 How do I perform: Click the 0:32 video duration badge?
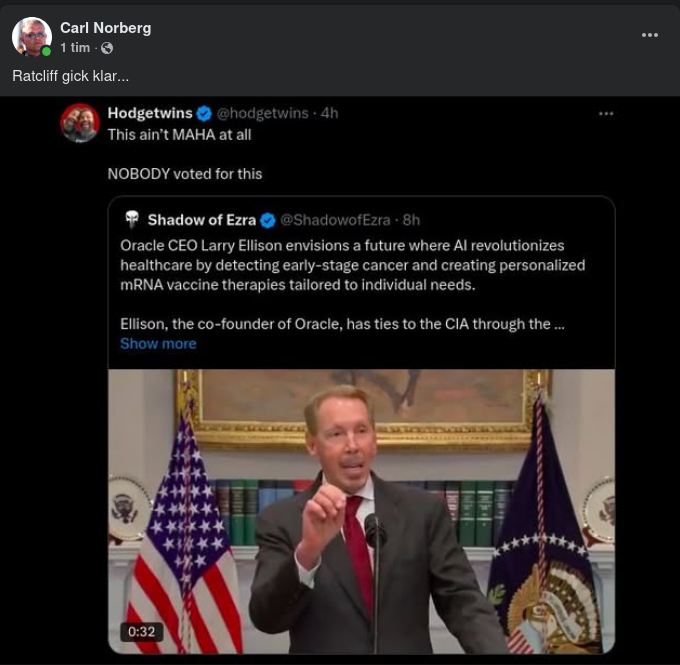142,632
